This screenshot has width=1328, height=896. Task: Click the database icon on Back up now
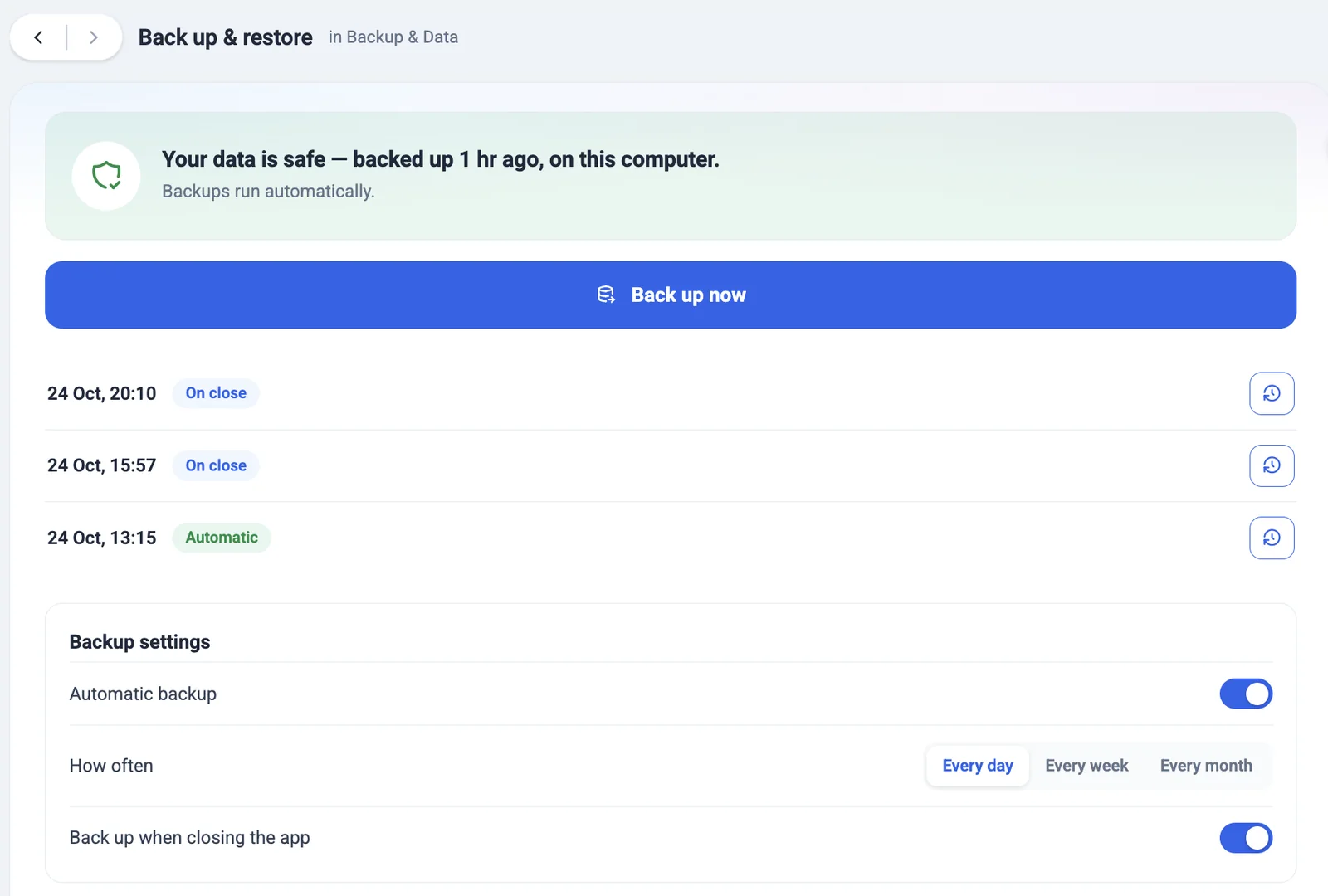(x=606, y=295)
